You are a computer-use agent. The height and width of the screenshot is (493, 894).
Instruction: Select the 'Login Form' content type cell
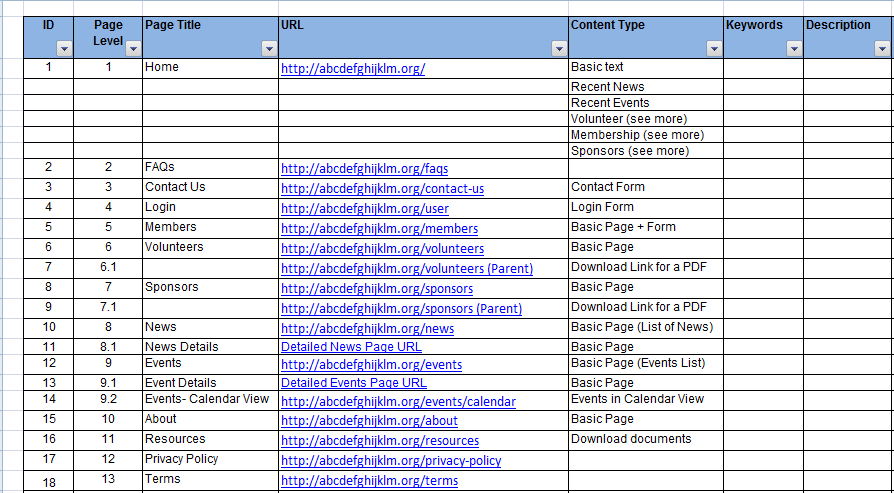point(646,208)
